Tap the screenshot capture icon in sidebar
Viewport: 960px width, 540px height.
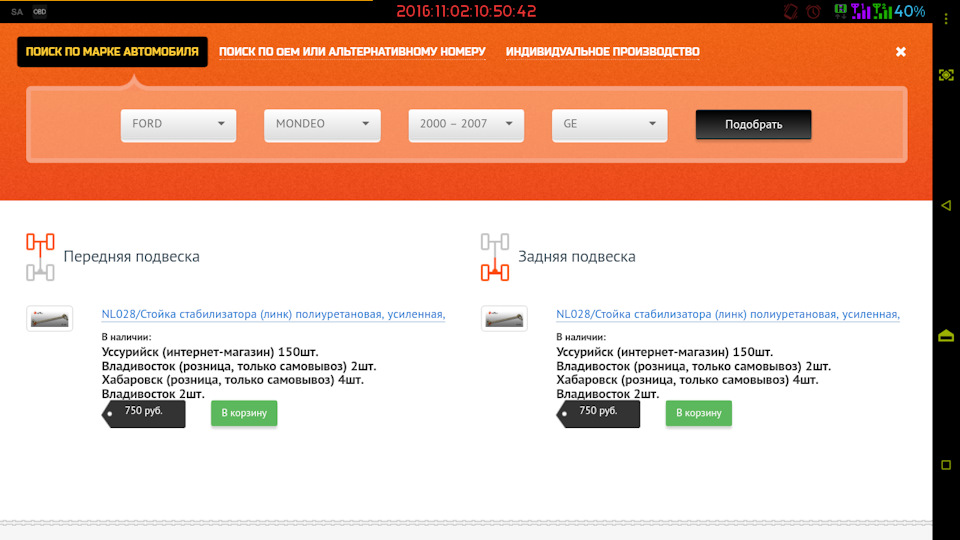tap(946, 75)
